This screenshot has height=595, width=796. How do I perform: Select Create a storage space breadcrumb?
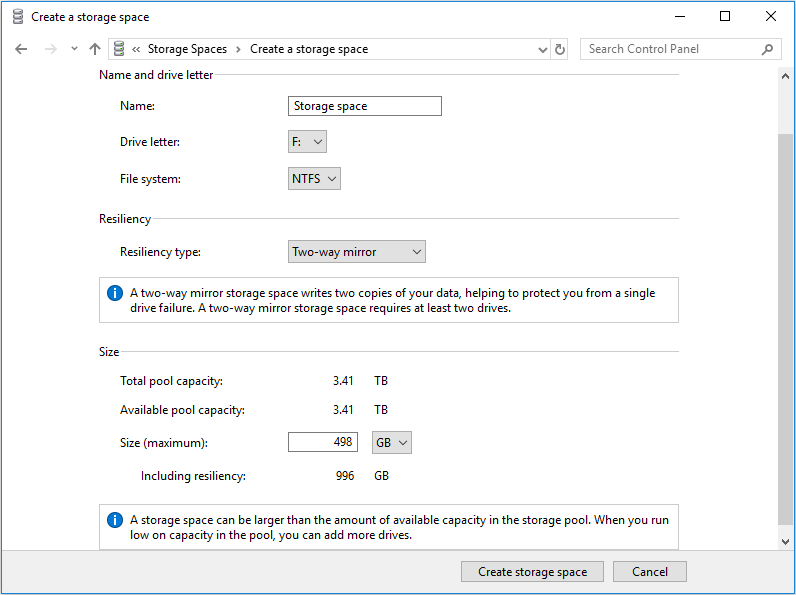(309, 49)
